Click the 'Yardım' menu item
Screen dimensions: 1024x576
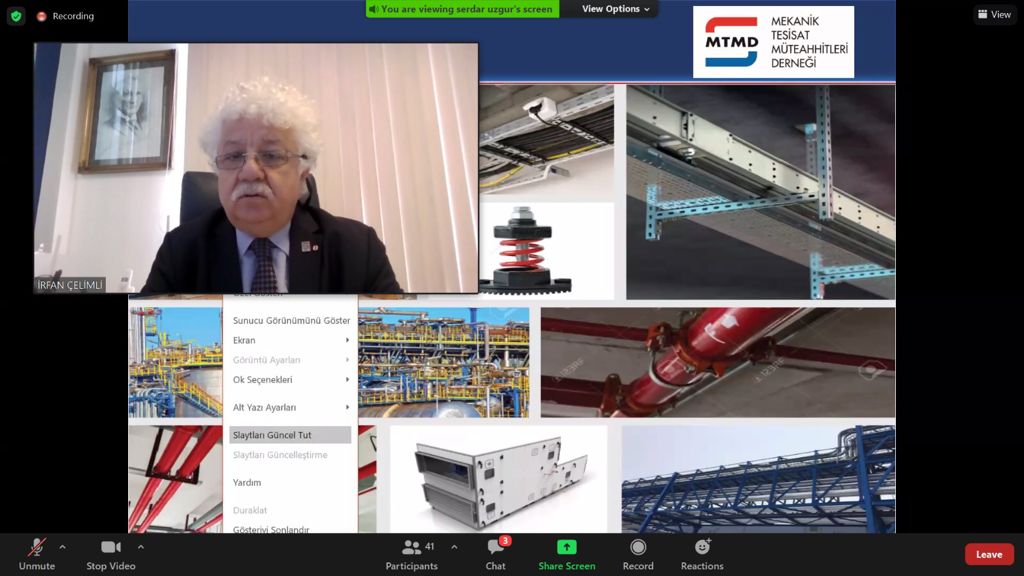[247, 483]
